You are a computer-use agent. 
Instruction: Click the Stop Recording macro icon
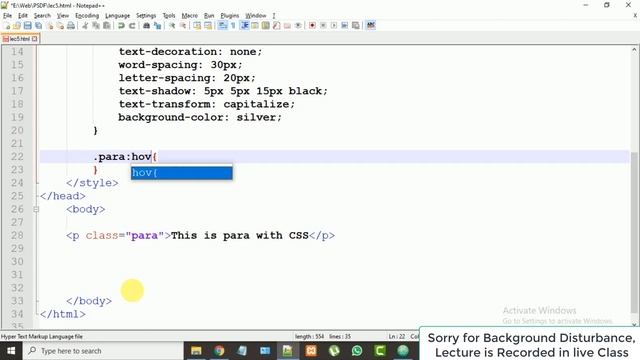(x=323, y=26)
